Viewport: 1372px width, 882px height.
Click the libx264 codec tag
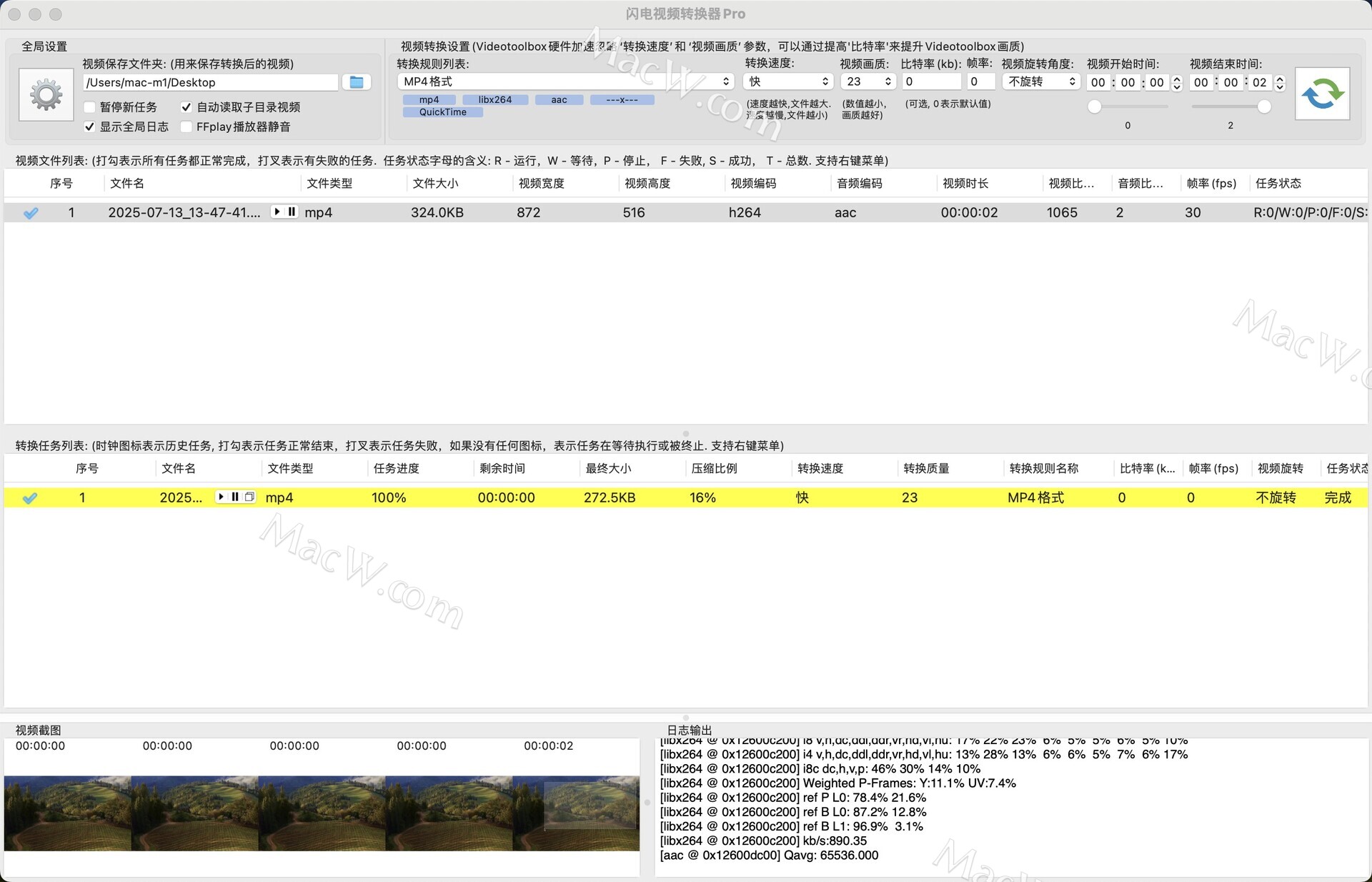point(495,100)
